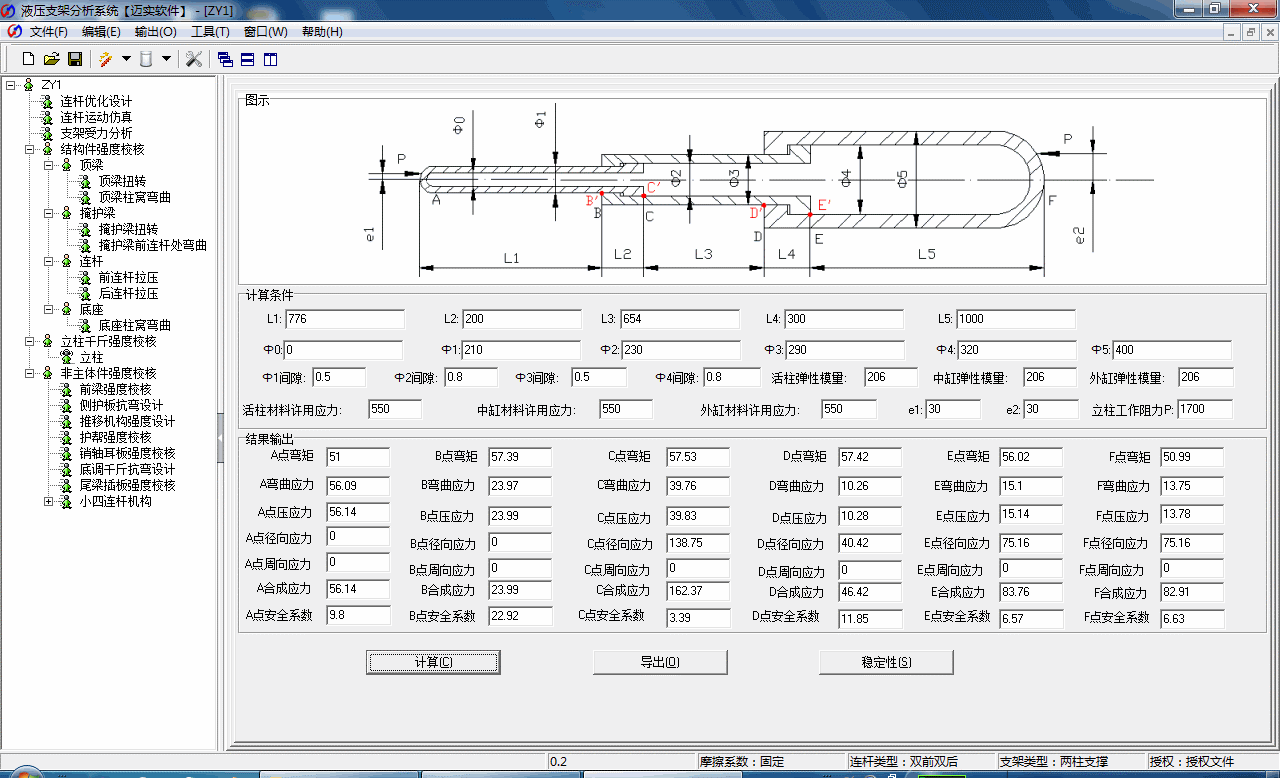Viewport: 1280px width, 778px height.
Task: Open the 工具(T) menu
Action: click(x=210, y=32)
